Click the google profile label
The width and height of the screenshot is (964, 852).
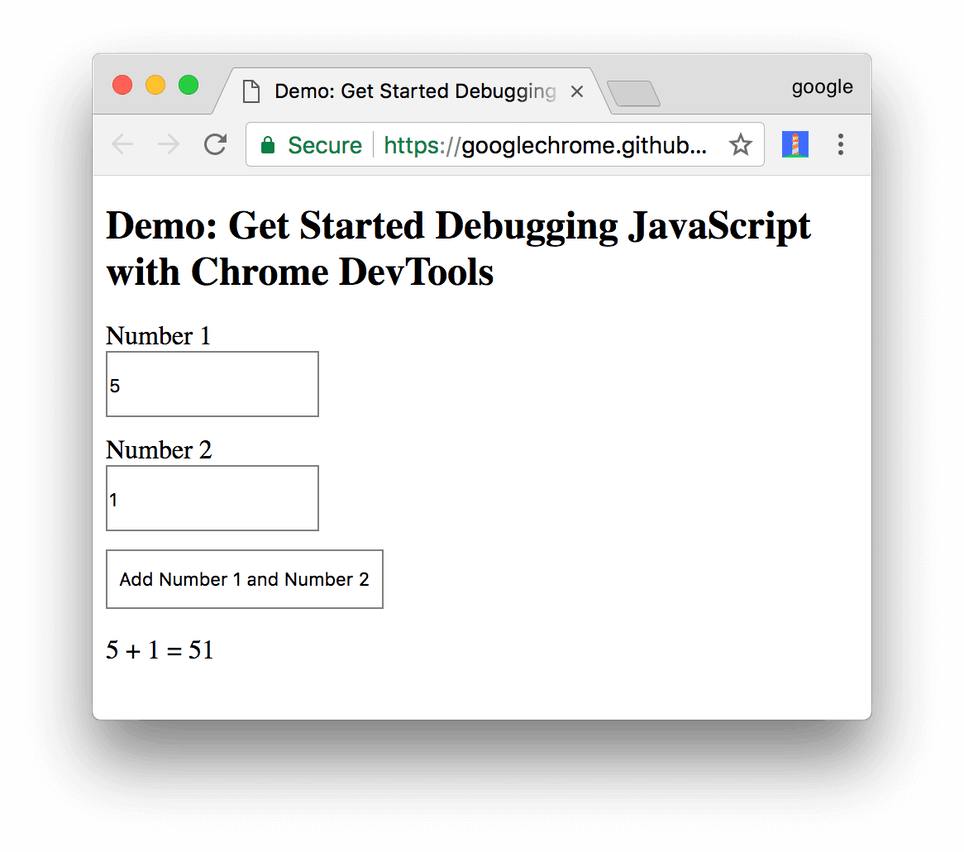[x=822, y=87]
